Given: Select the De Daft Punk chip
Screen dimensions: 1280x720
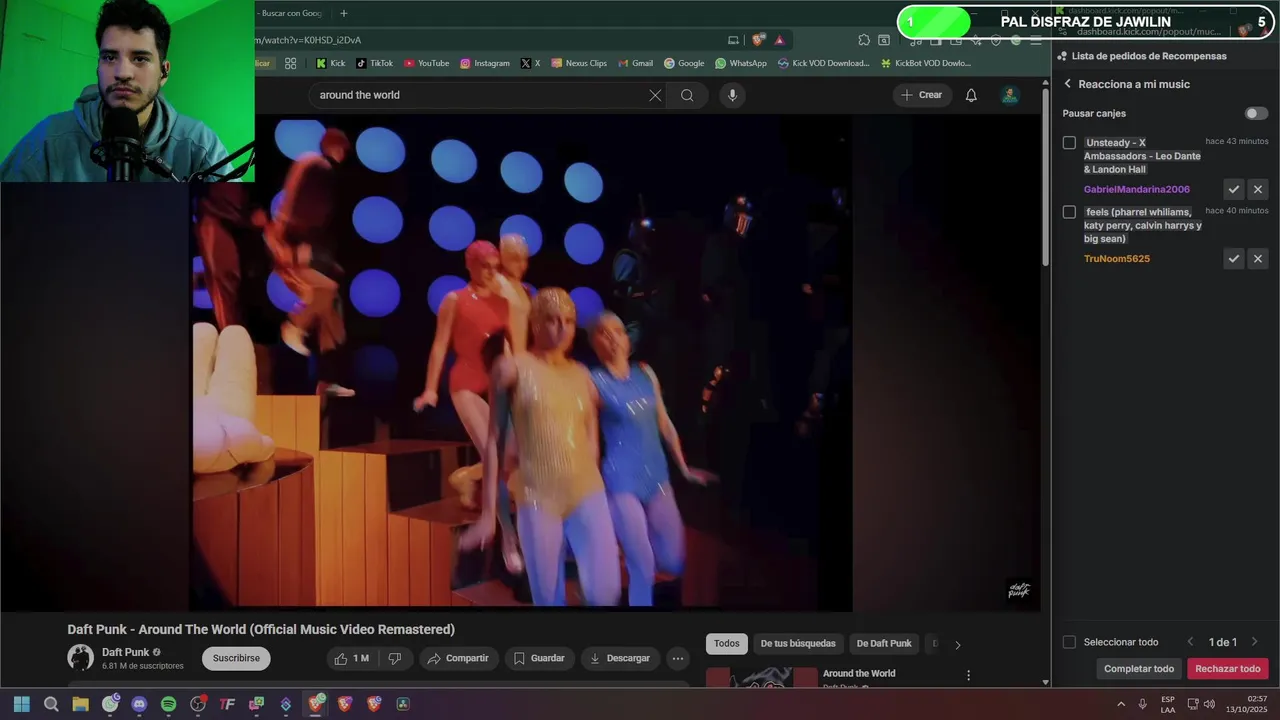Looking at the screenshot, I should [884, 644].
